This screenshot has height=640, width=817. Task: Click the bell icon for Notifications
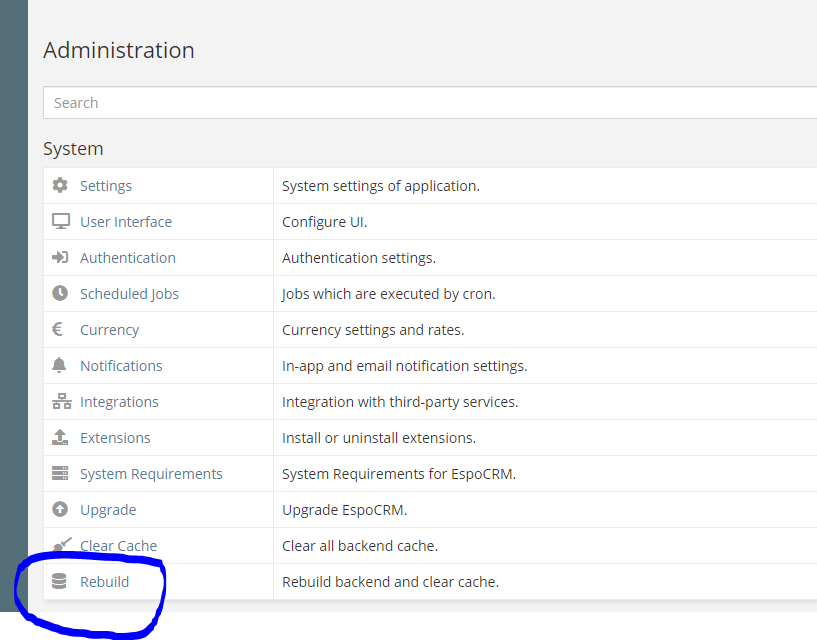point(60,366)
